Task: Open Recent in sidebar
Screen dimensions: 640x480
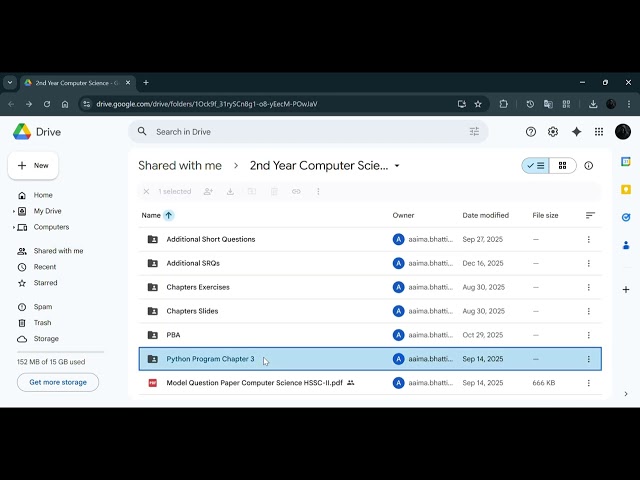Action: (44, 267)
